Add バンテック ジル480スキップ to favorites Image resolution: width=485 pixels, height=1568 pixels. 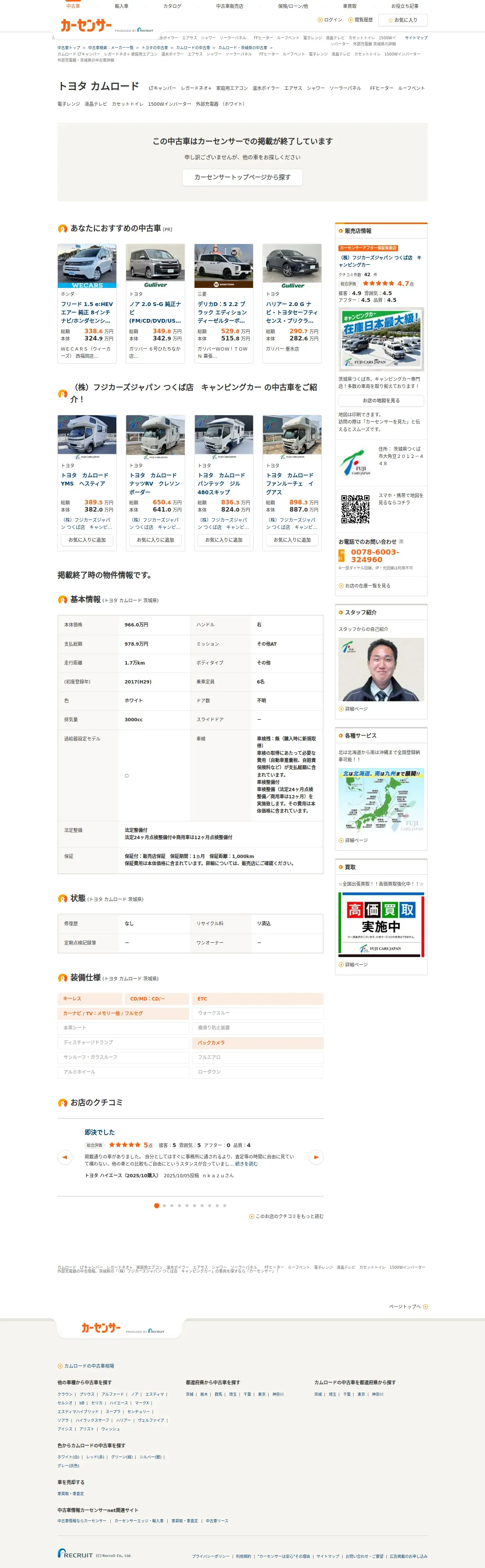224,540
